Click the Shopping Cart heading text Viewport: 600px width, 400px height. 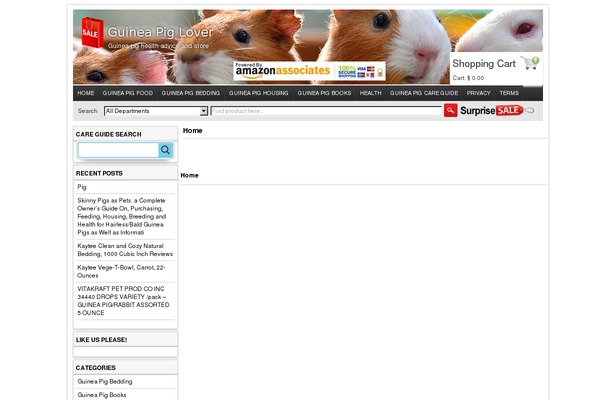[x=484, y=64]
